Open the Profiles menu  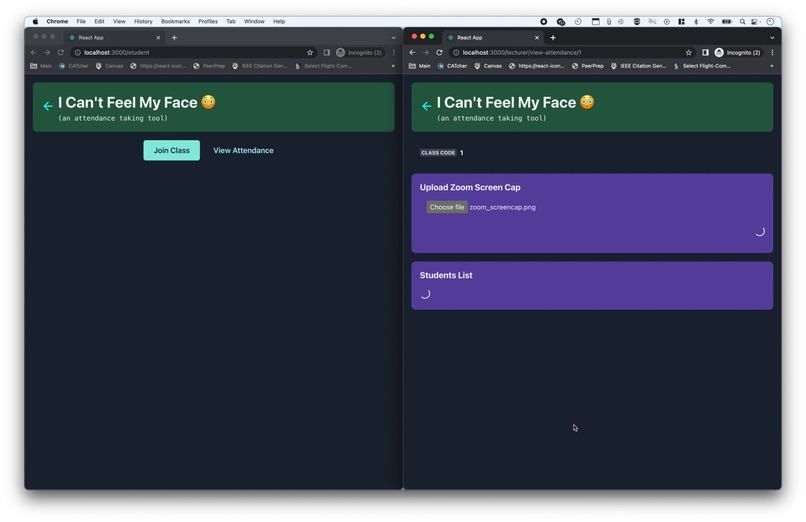[208, 22]
